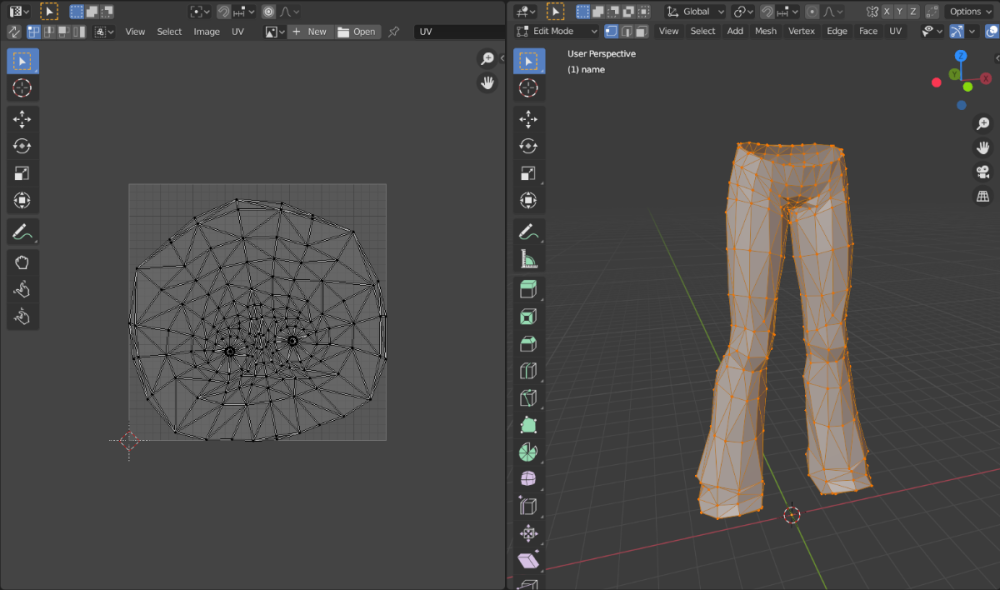Toggle camera view in 3D viewport

pyautogui.click(x=983, y=172)
